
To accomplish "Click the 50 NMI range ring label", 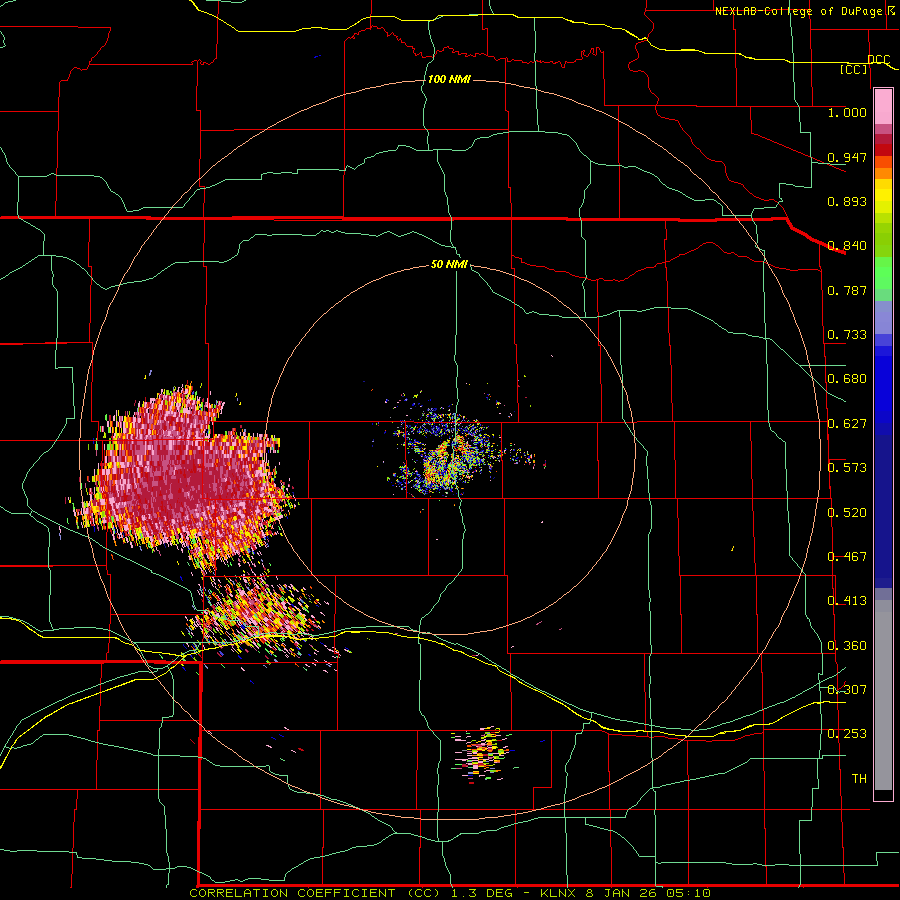I will click(x=449, y=264).
